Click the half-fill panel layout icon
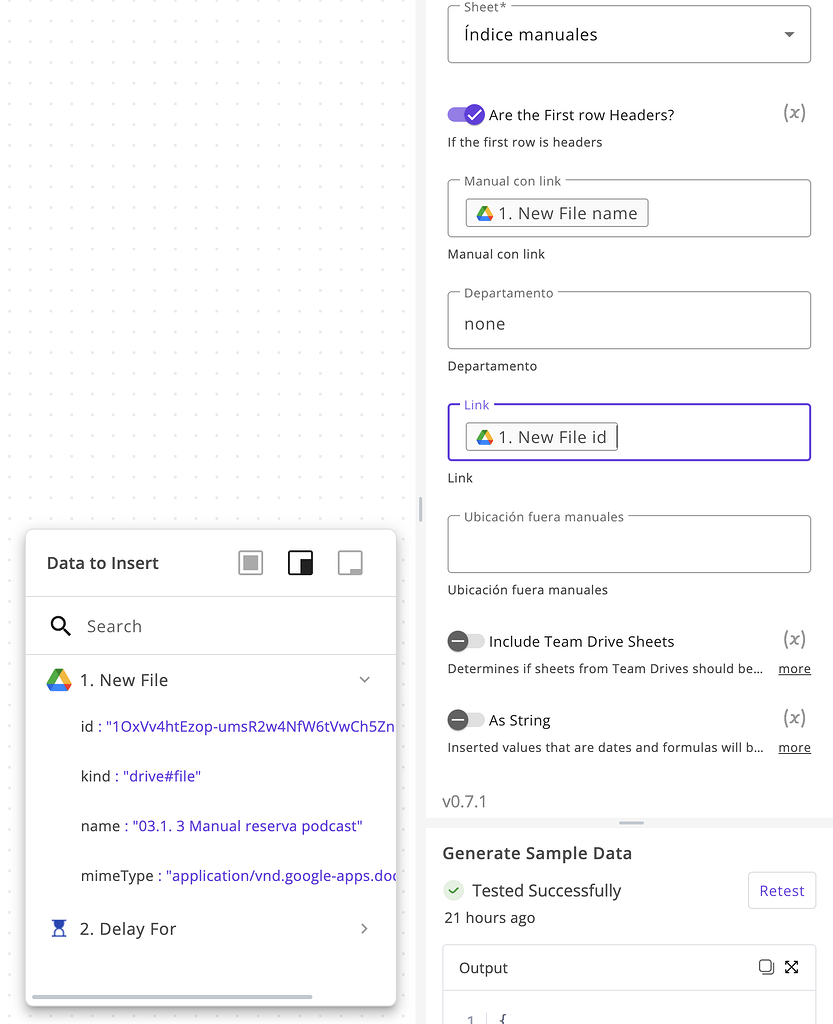This screenshot has height=1024, width=833. tap(300, 562)
